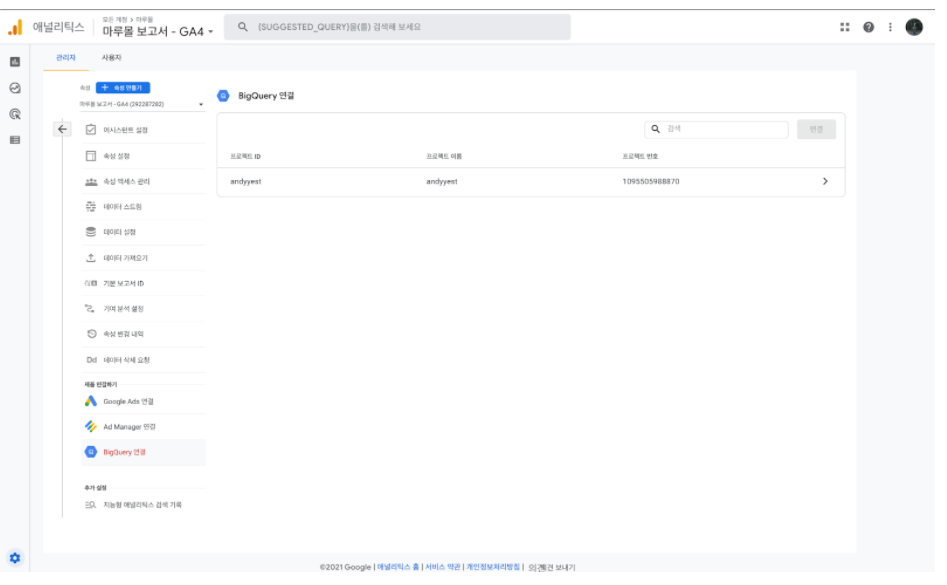The width and height of the screenshot is (947, 585).
Task: Expand the andyyest row chevron arrow
Action: click(825, 181)
